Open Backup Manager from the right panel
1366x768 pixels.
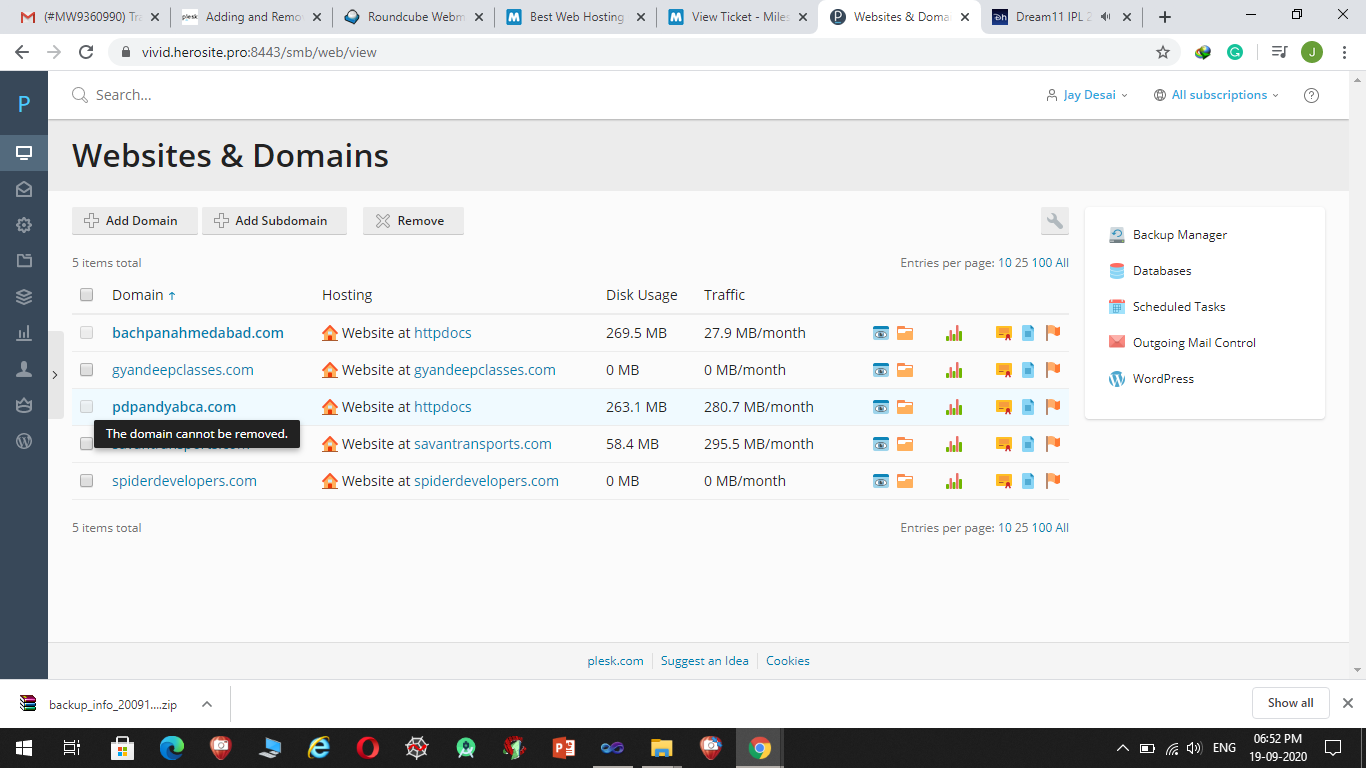[1179, 235]
